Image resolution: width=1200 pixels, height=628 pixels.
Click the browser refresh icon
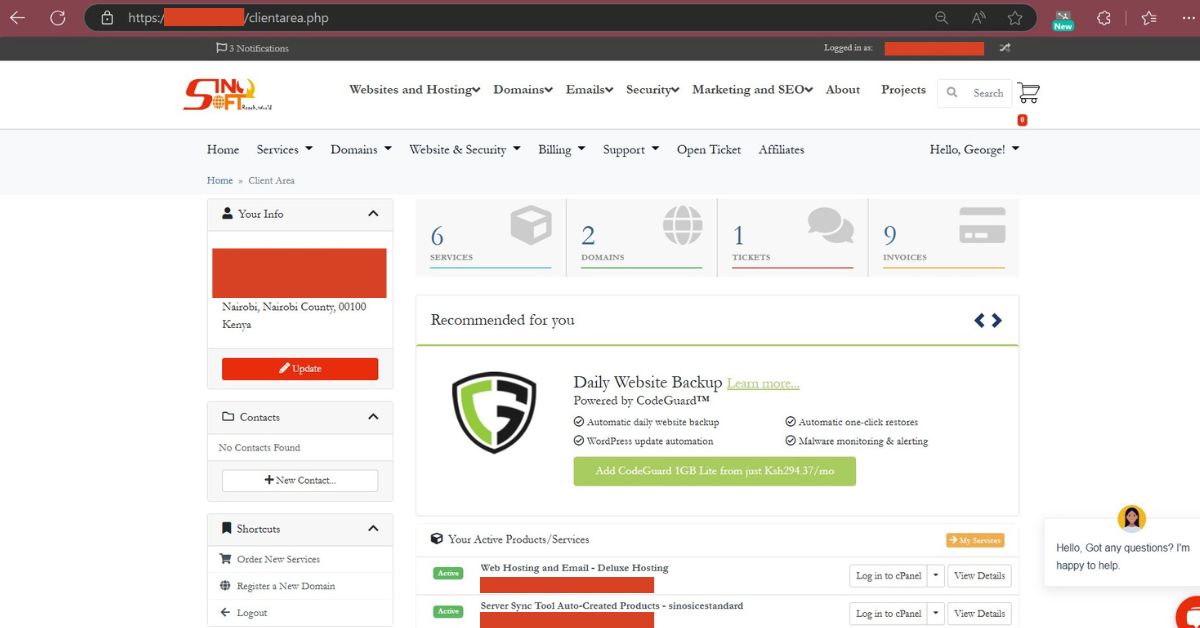(58, 18)
